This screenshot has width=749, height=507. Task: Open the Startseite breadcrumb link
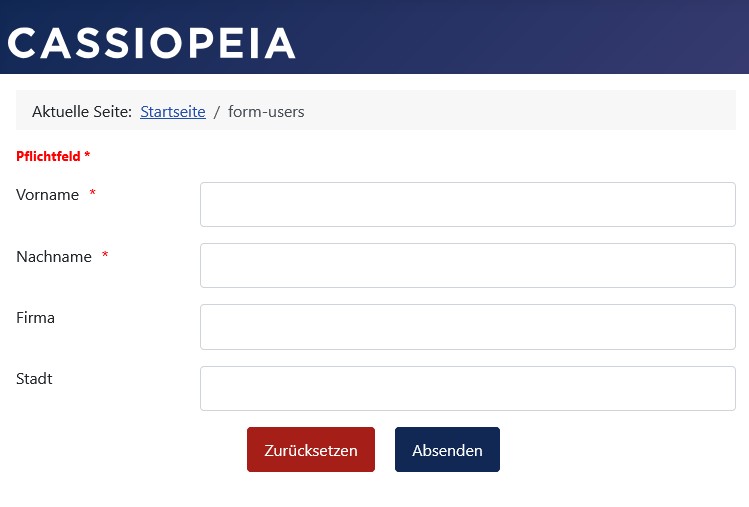[173, 112]
